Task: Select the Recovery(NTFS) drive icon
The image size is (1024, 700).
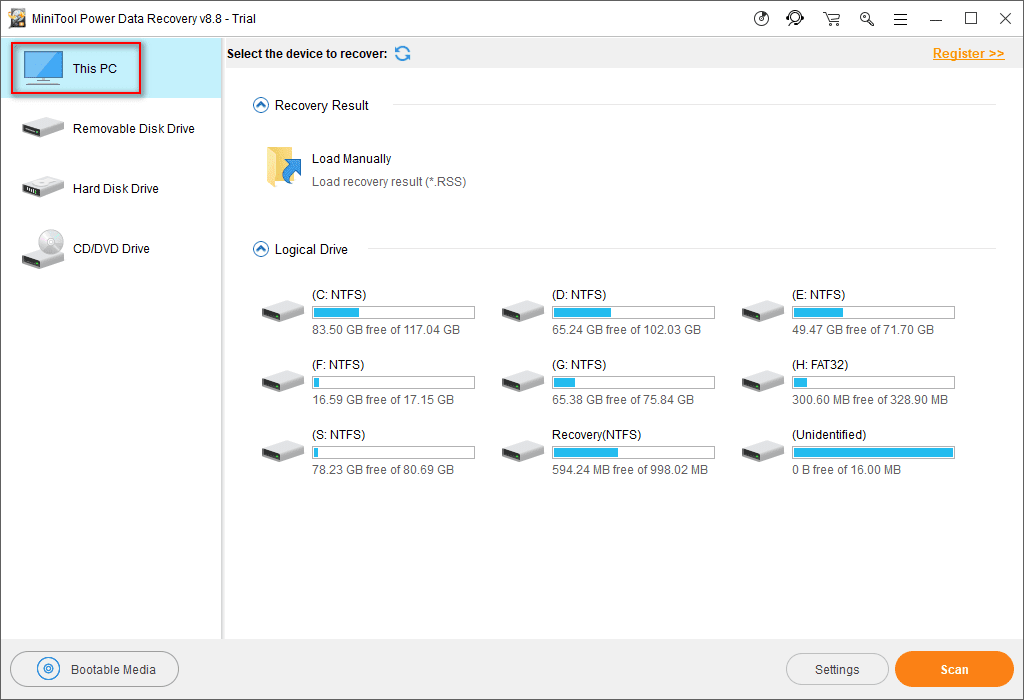Action: tap(522, 451)
